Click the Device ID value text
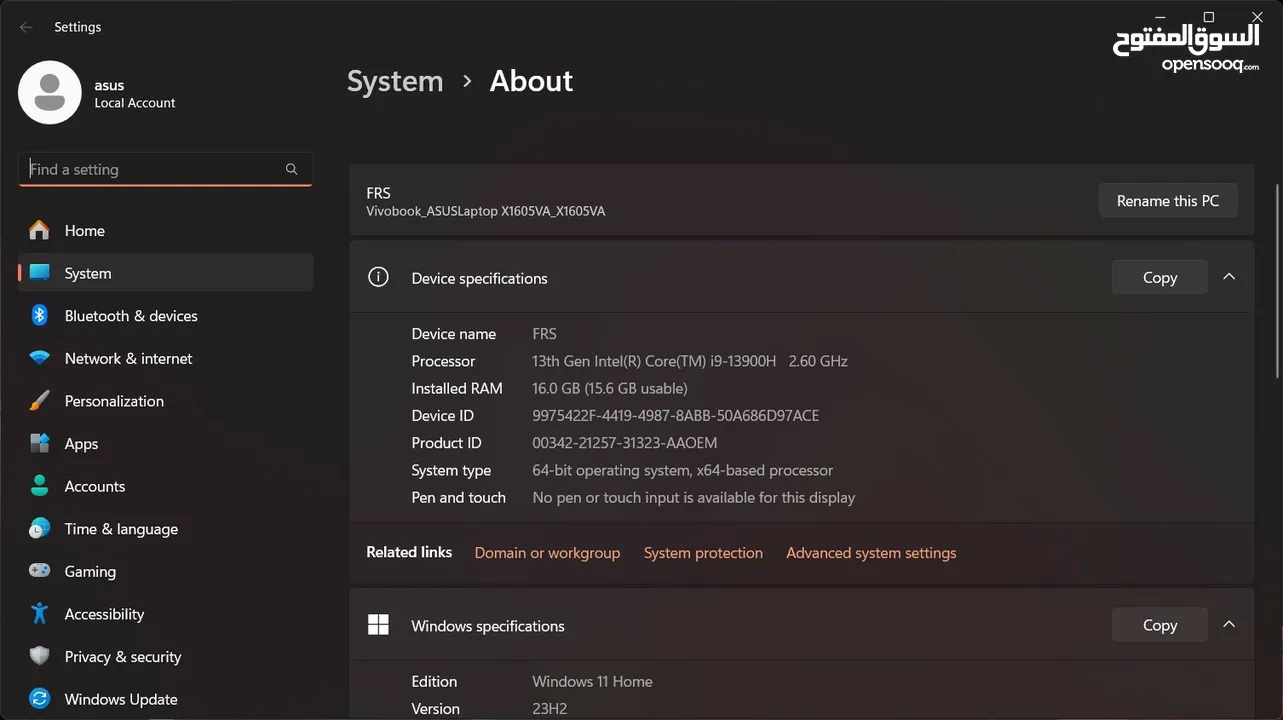The width and height of the screenshot is (1283, 720). (x=675, y=415)
